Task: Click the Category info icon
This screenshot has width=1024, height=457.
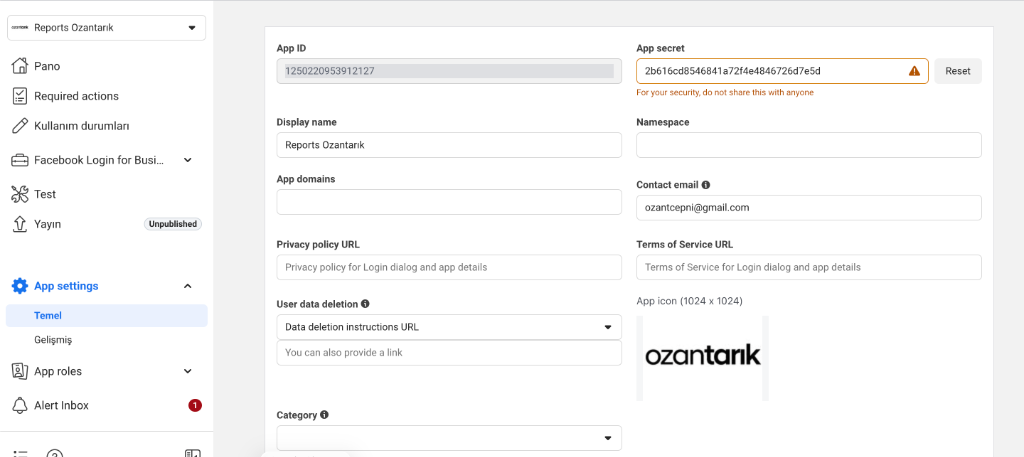Action: pyautogui.click(x=324, y=414)
